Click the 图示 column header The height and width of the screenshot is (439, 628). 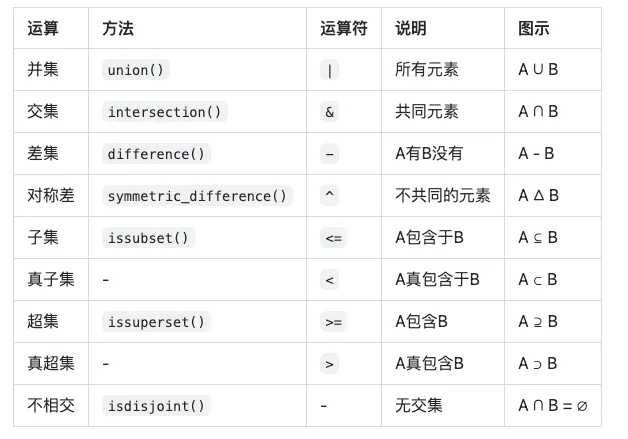(534, 29)
